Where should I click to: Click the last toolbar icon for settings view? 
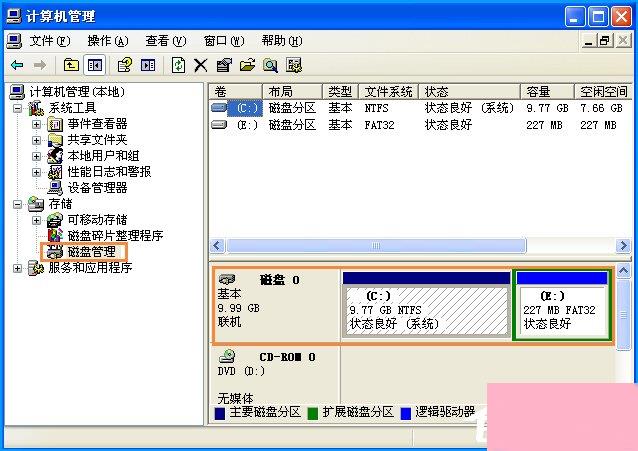pos(294,65)
